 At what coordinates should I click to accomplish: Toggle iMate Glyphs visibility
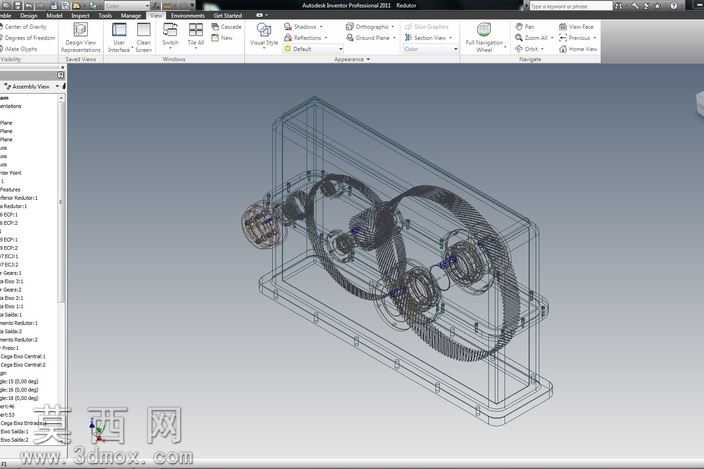pyautogui.click(x=19, y=49)
